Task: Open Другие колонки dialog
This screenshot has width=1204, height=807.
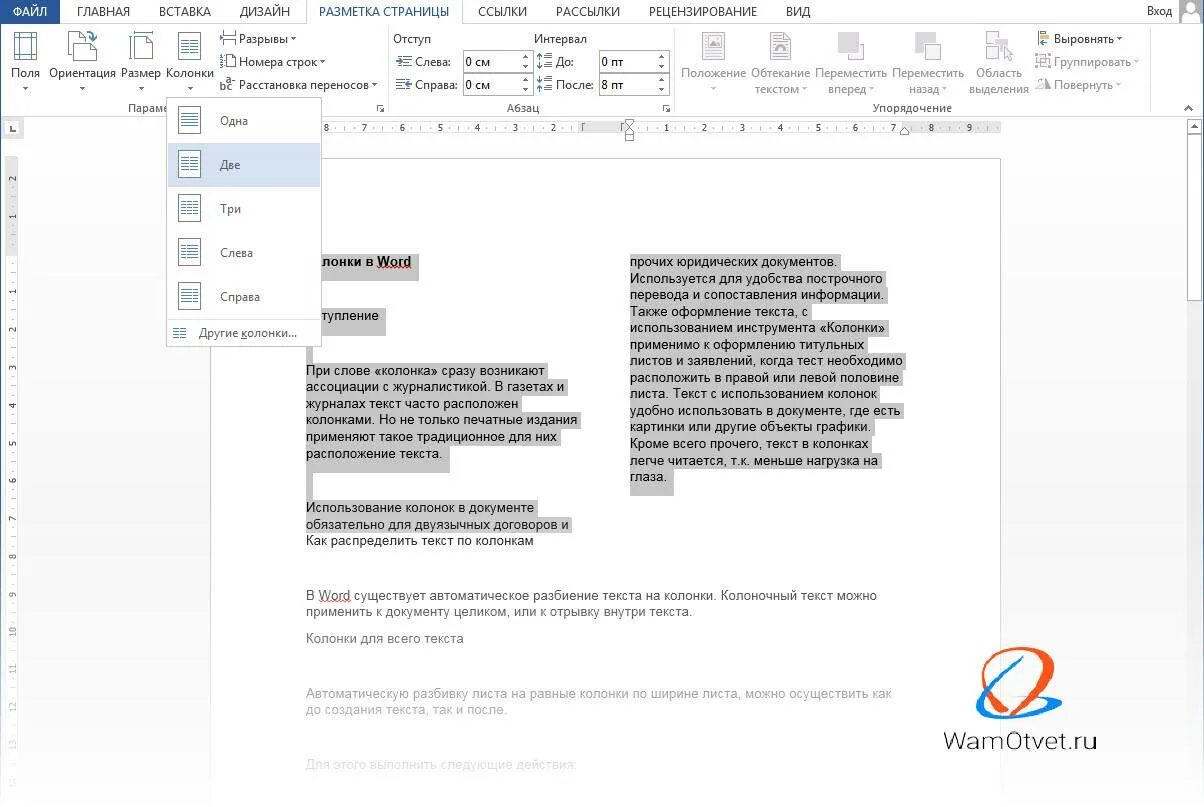Action: coord(244,333)
